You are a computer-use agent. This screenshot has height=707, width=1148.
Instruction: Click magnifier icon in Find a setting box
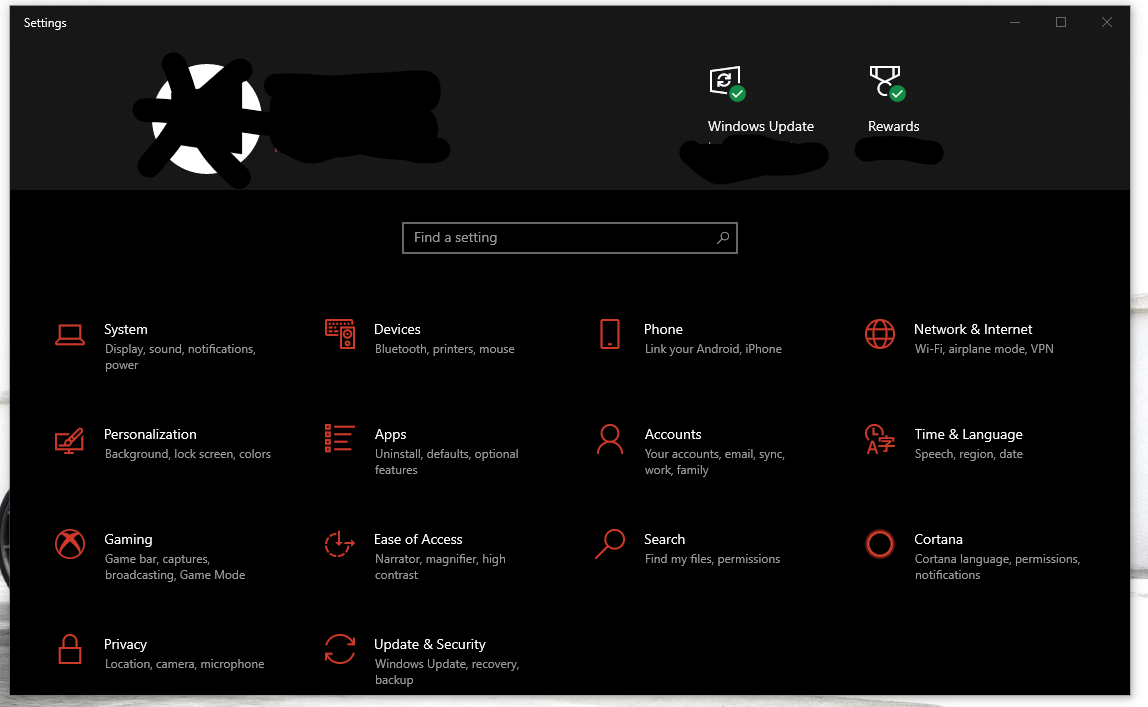tap(723, 238)
